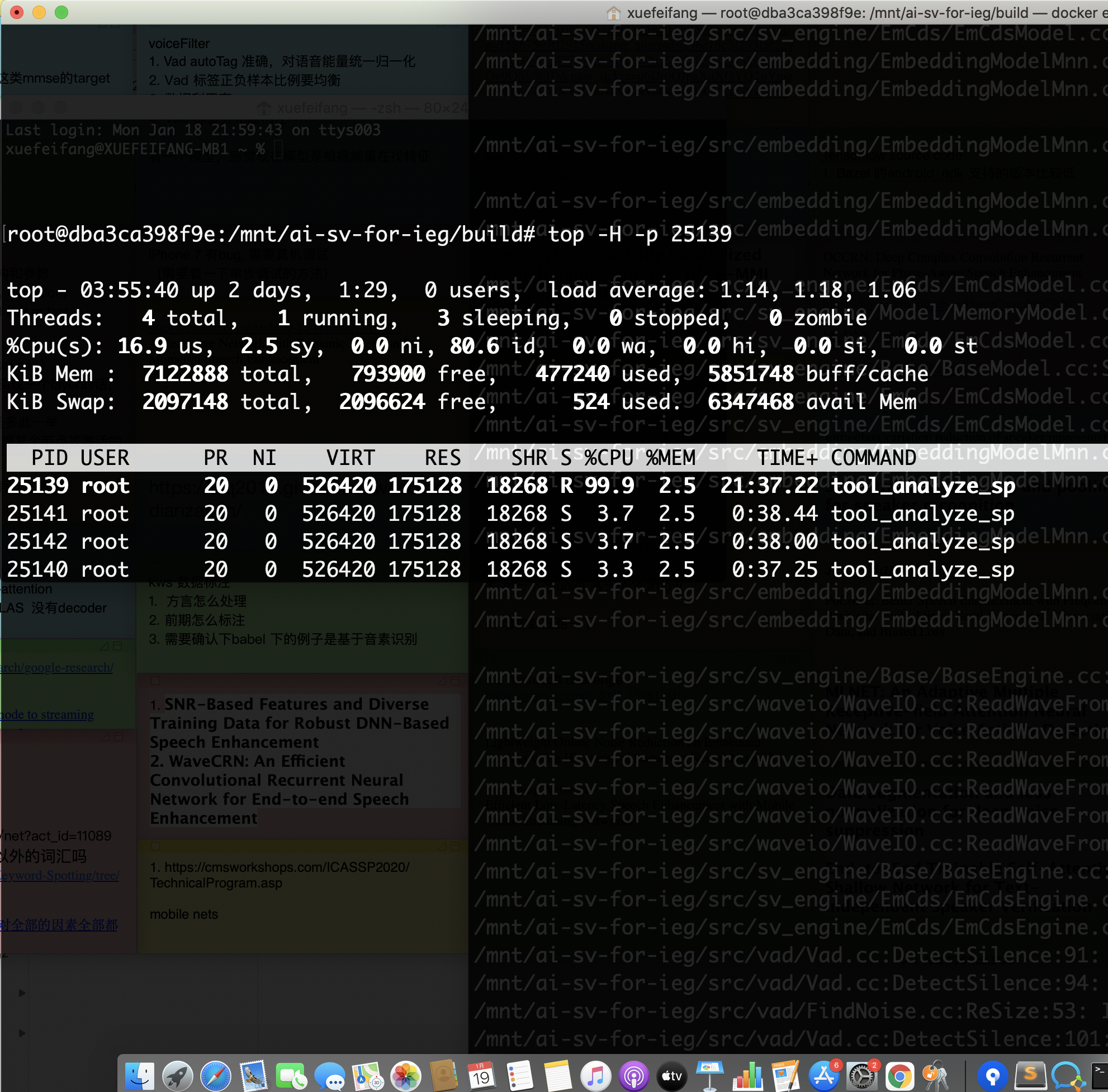The image size is (1108, 1092).
Task: Select the thread row with PID 25142
Action: [x=510, y=542]
